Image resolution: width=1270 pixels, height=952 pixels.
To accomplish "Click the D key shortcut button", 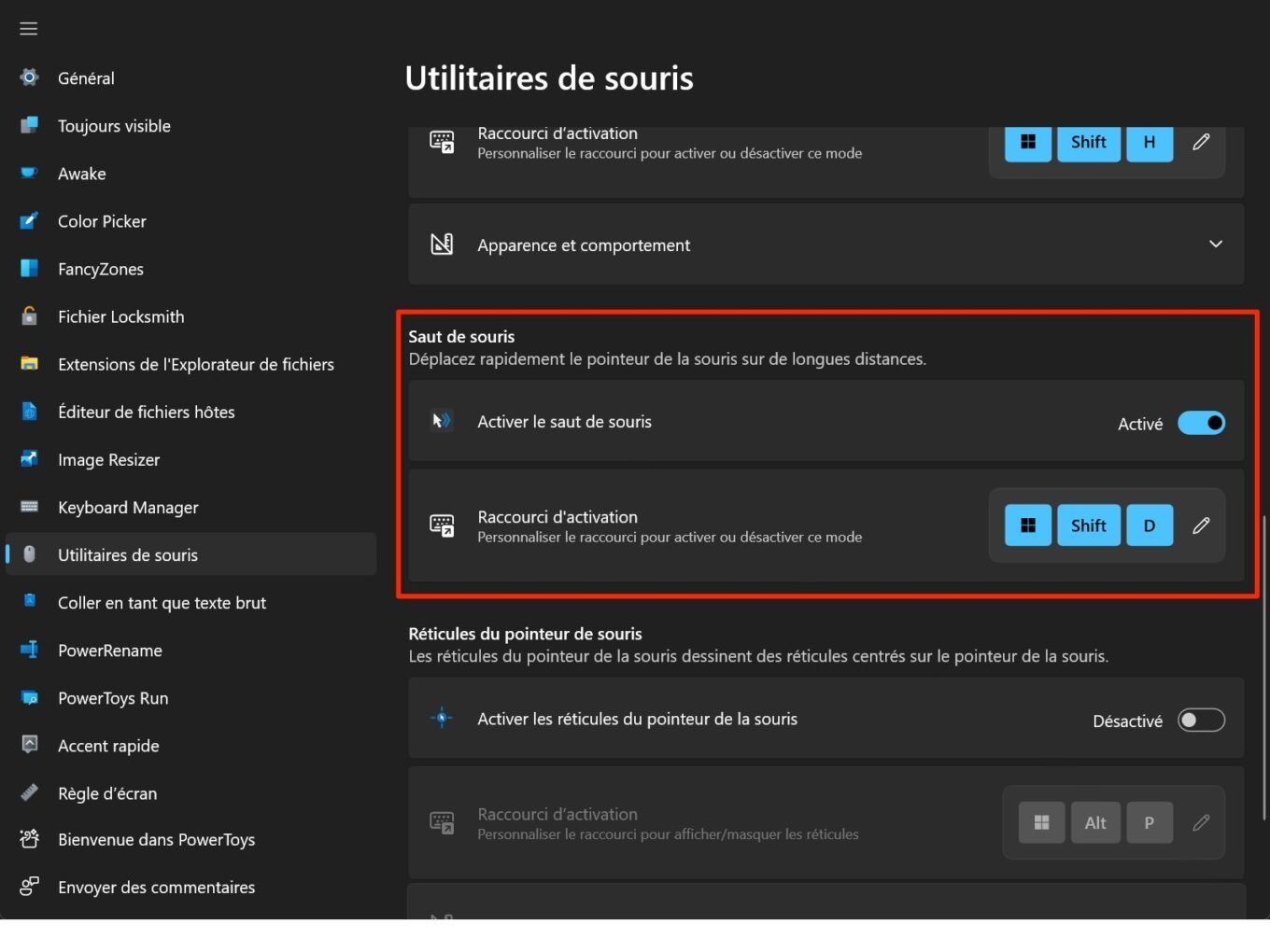I will 1150,525.
